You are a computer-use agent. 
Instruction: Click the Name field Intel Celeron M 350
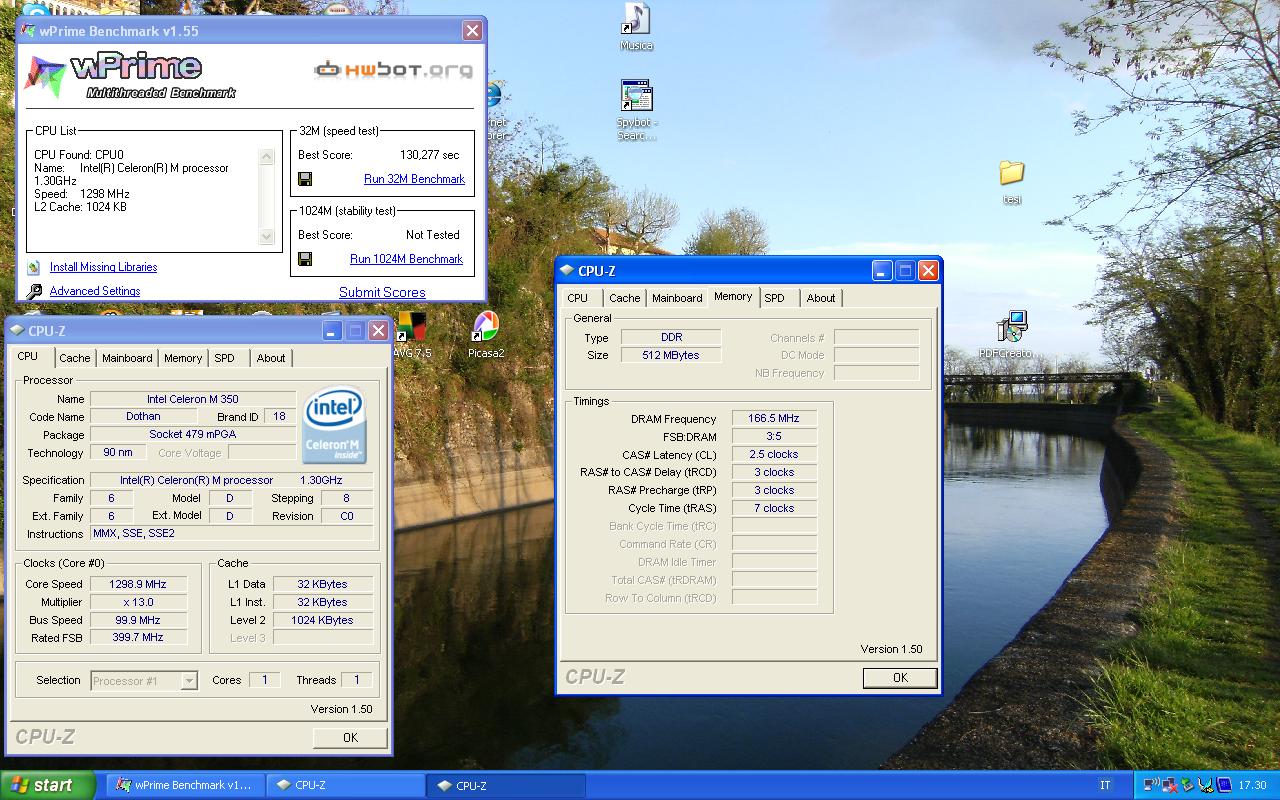(193, 399)
